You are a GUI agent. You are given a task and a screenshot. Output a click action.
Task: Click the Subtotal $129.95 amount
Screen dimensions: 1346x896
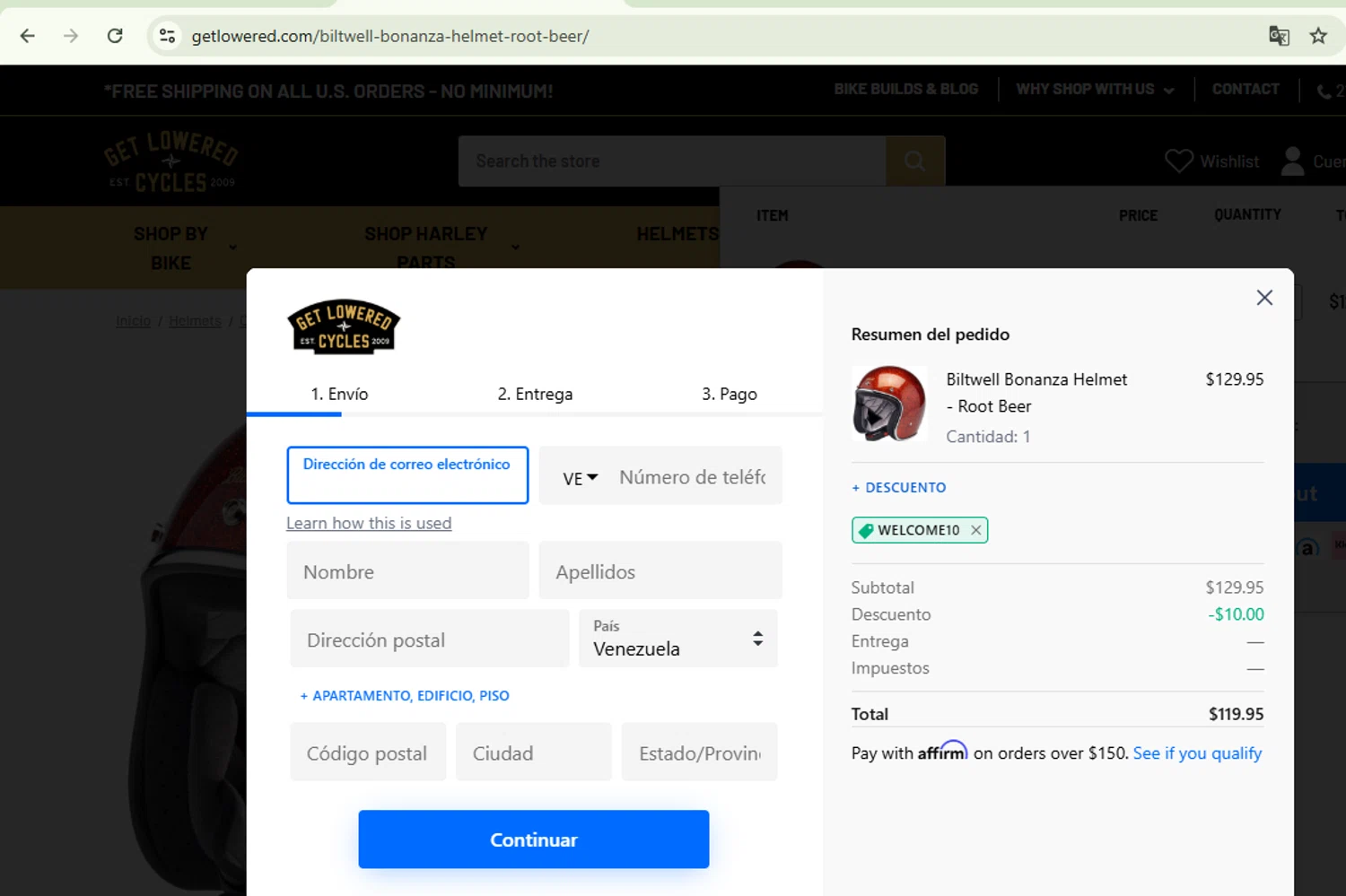click(x=1235, y=587)
